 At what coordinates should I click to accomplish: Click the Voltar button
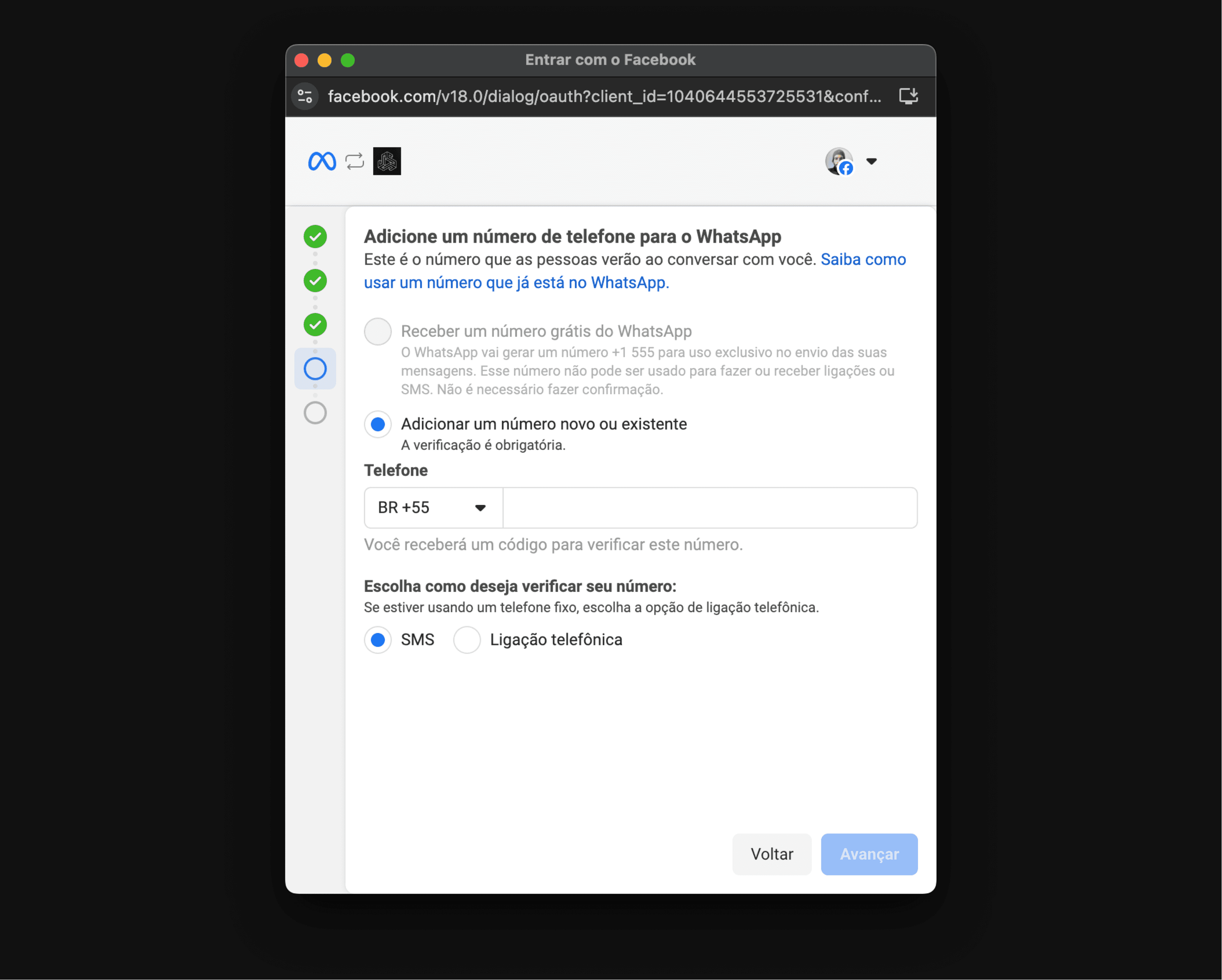coord(772,854)
